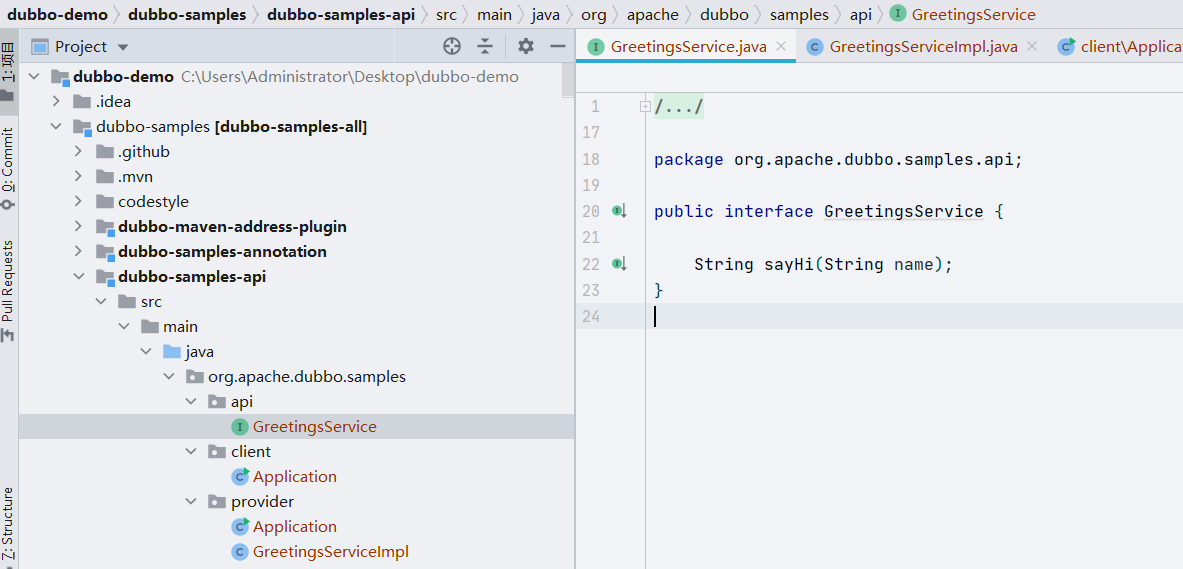Close the GreetingsServiceImpl.java tab

(x=1031, y=46)
